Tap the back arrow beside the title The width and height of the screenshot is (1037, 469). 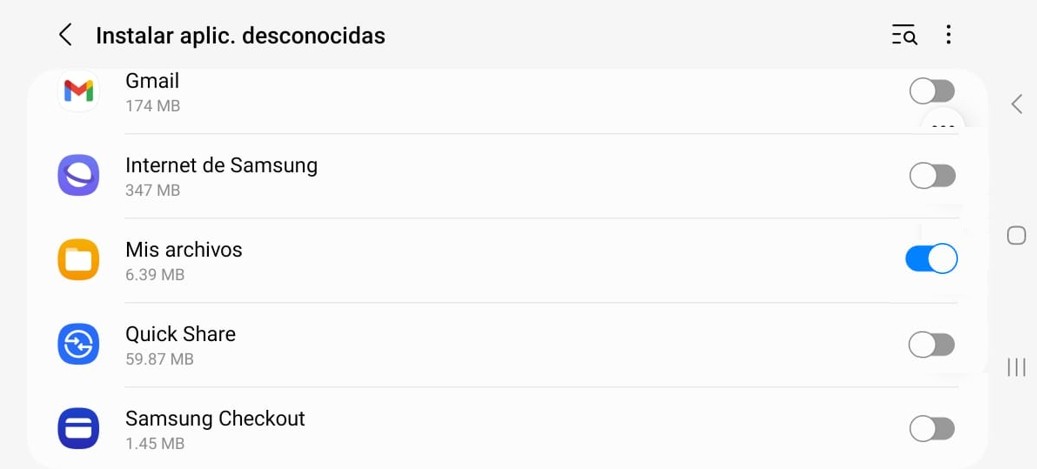click(x=65, y=35)
